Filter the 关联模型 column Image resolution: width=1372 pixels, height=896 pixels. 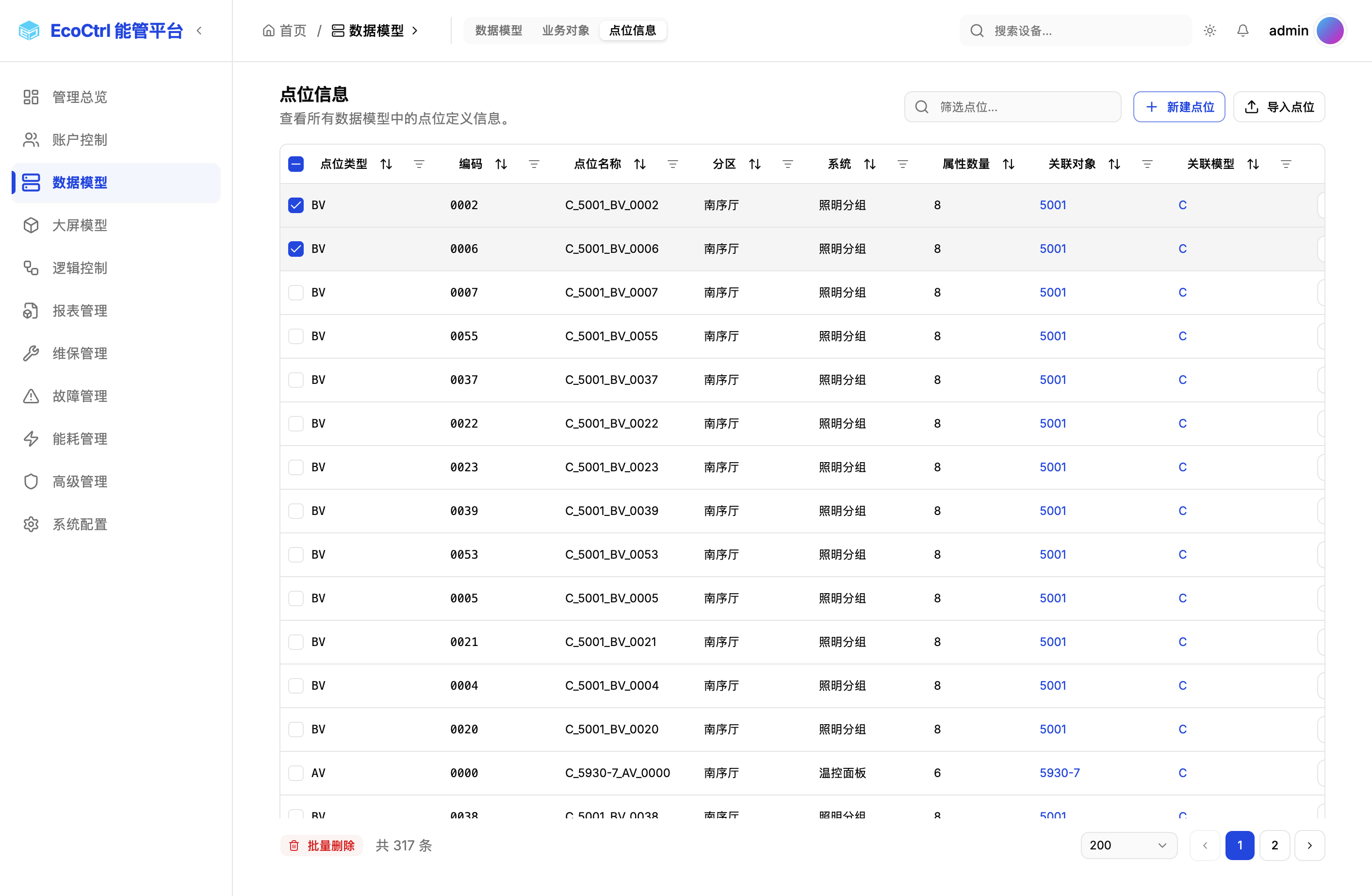point(1286,165)
